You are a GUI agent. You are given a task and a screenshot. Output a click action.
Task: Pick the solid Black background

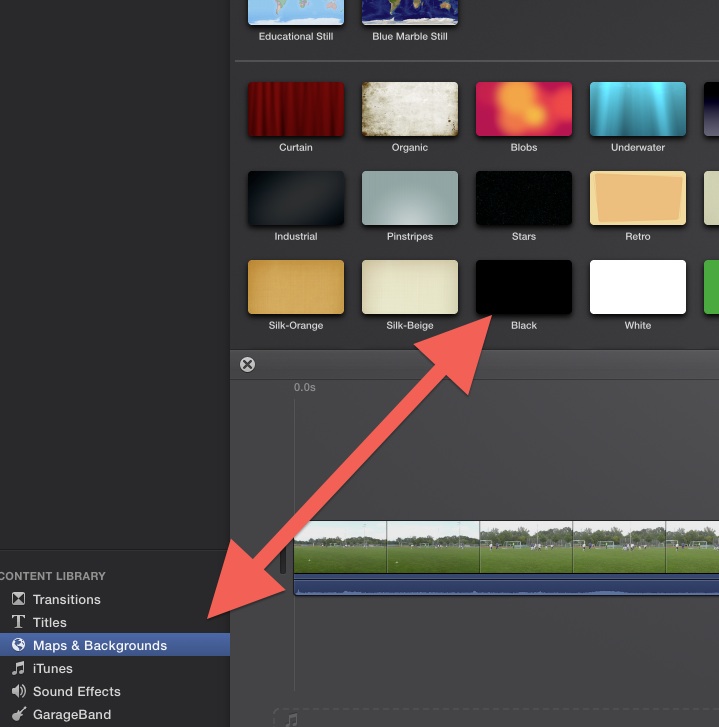coord(524,287)
